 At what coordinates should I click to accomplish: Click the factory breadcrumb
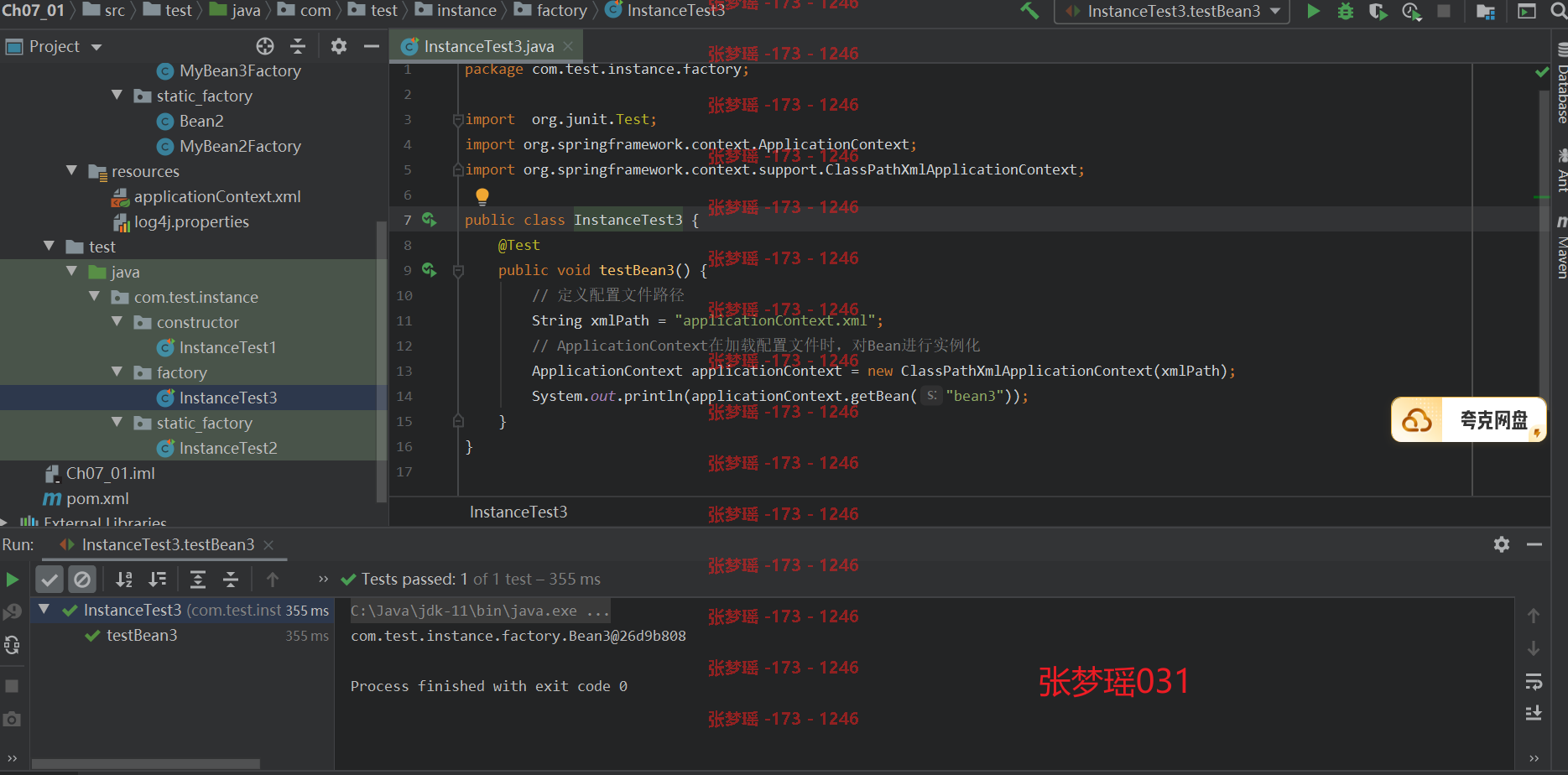[x=551, y=10]
